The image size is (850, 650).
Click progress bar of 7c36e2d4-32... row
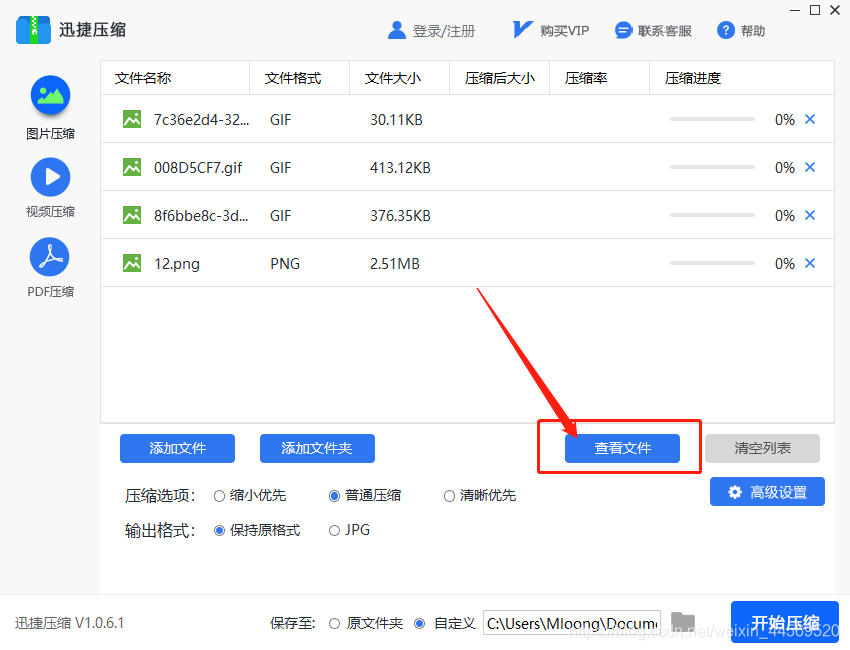click(x=712, y=119)
